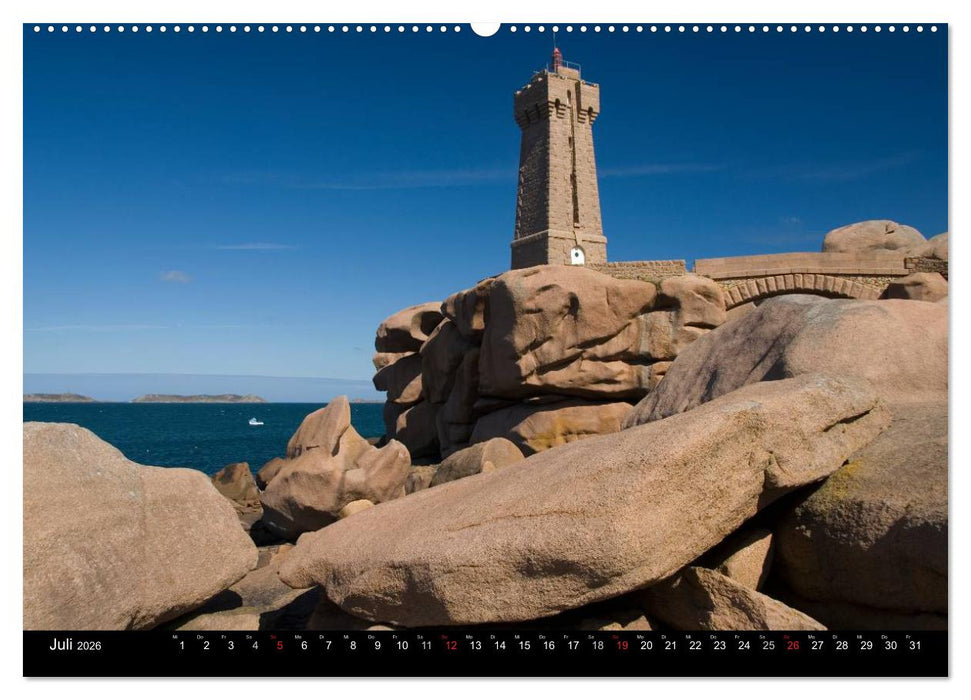Select the date 1 under Mittwoch
The height and width of the screenshot is (700, 971).
180,645
